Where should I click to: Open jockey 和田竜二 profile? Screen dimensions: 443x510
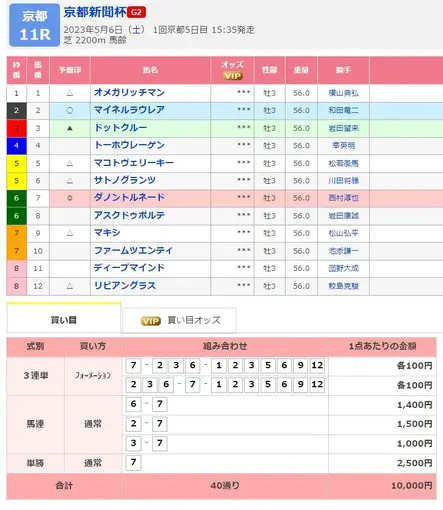click(x=343, y=110)
